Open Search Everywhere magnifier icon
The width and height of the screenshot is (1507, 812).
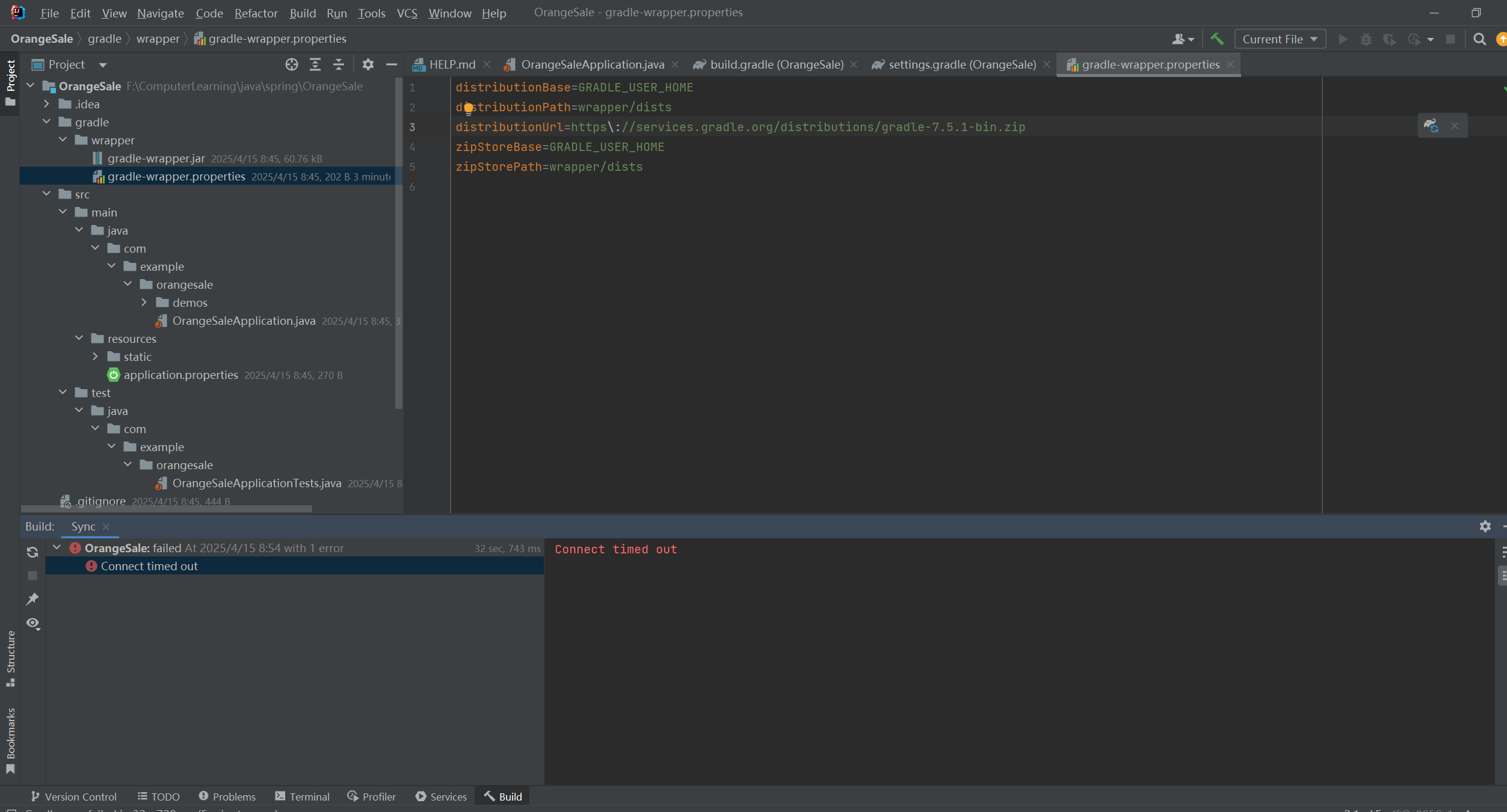(1480, 39)
